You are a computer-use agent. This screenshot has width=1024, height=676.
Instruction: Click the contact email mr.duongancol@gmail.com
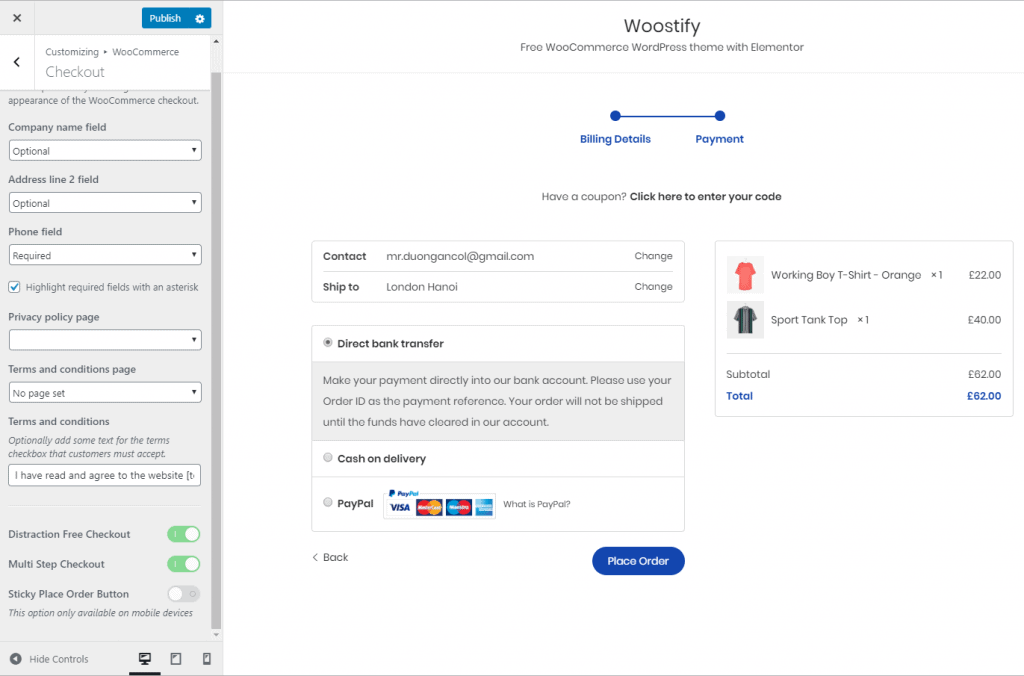point(460,257)
